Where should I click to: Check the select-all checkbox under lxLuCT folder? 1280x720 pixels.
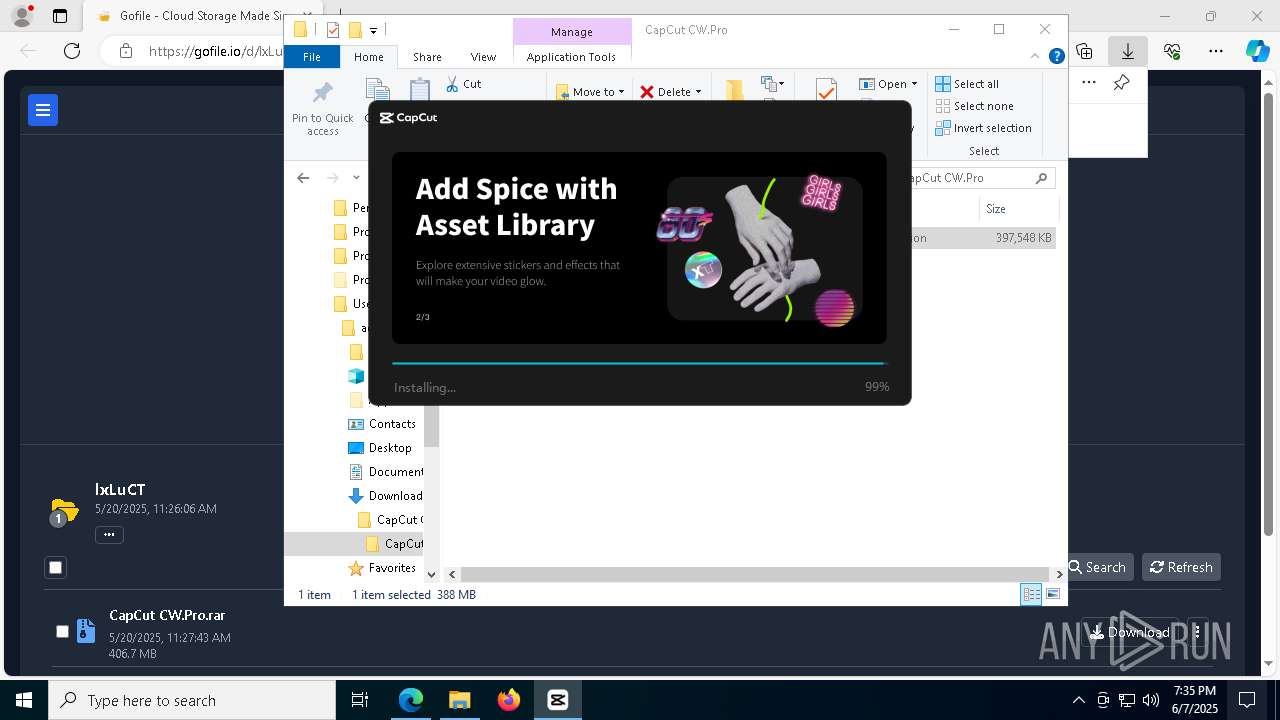[x=56, y=568]
